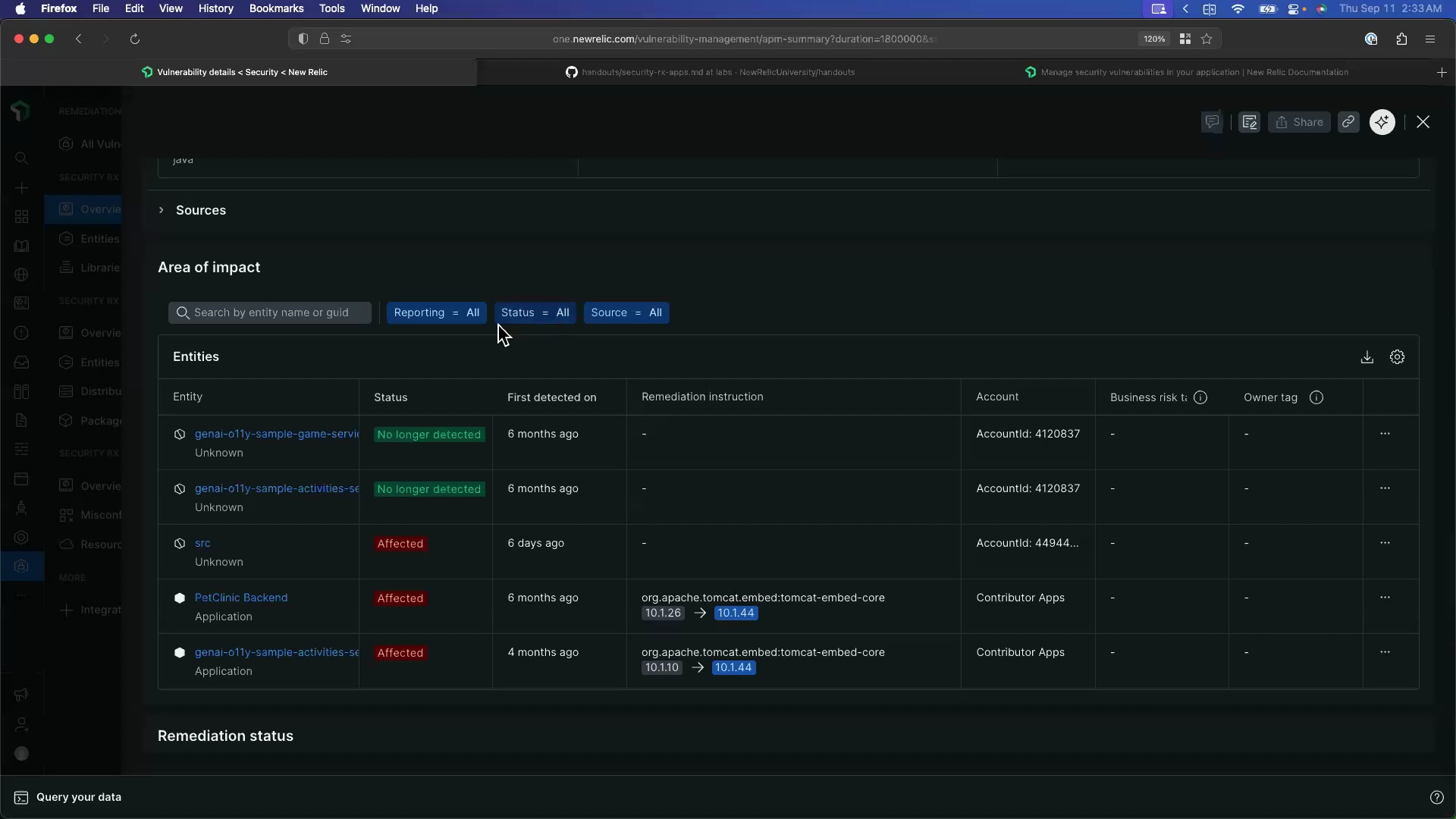Open row actions for PetClinic Backend
The image size is (1456, 819).
(1385, 598)
